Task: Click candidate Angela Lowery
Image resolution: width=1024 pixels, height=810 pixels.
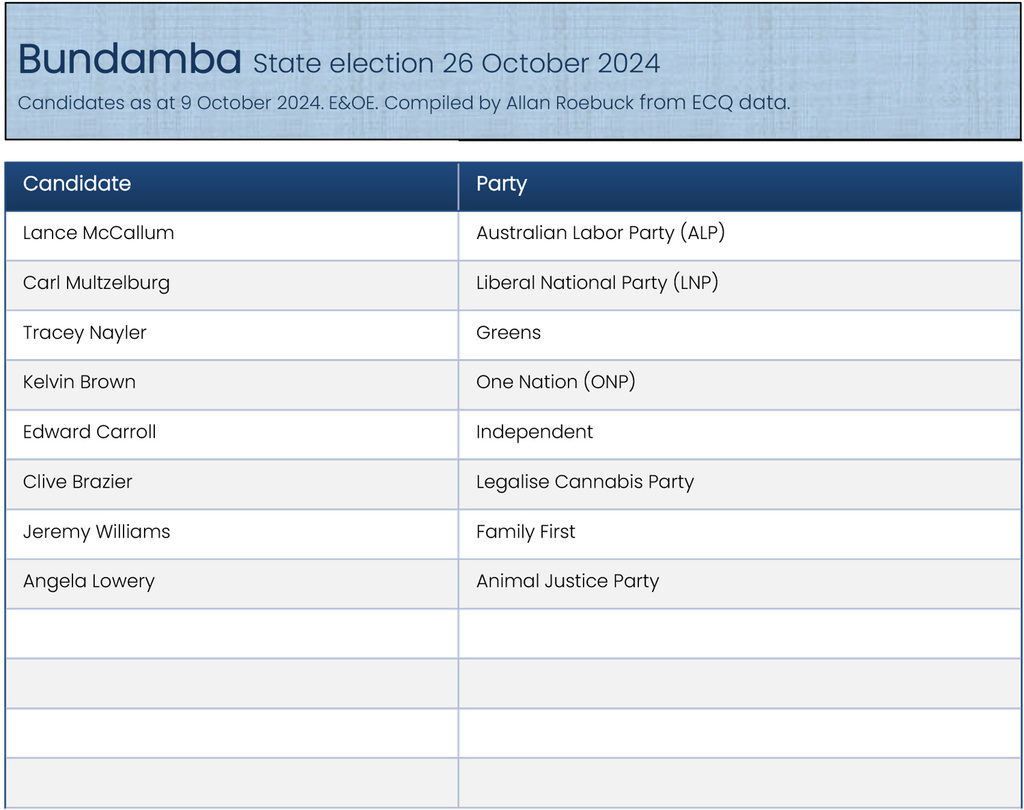Action: click(x=88, y=581)
